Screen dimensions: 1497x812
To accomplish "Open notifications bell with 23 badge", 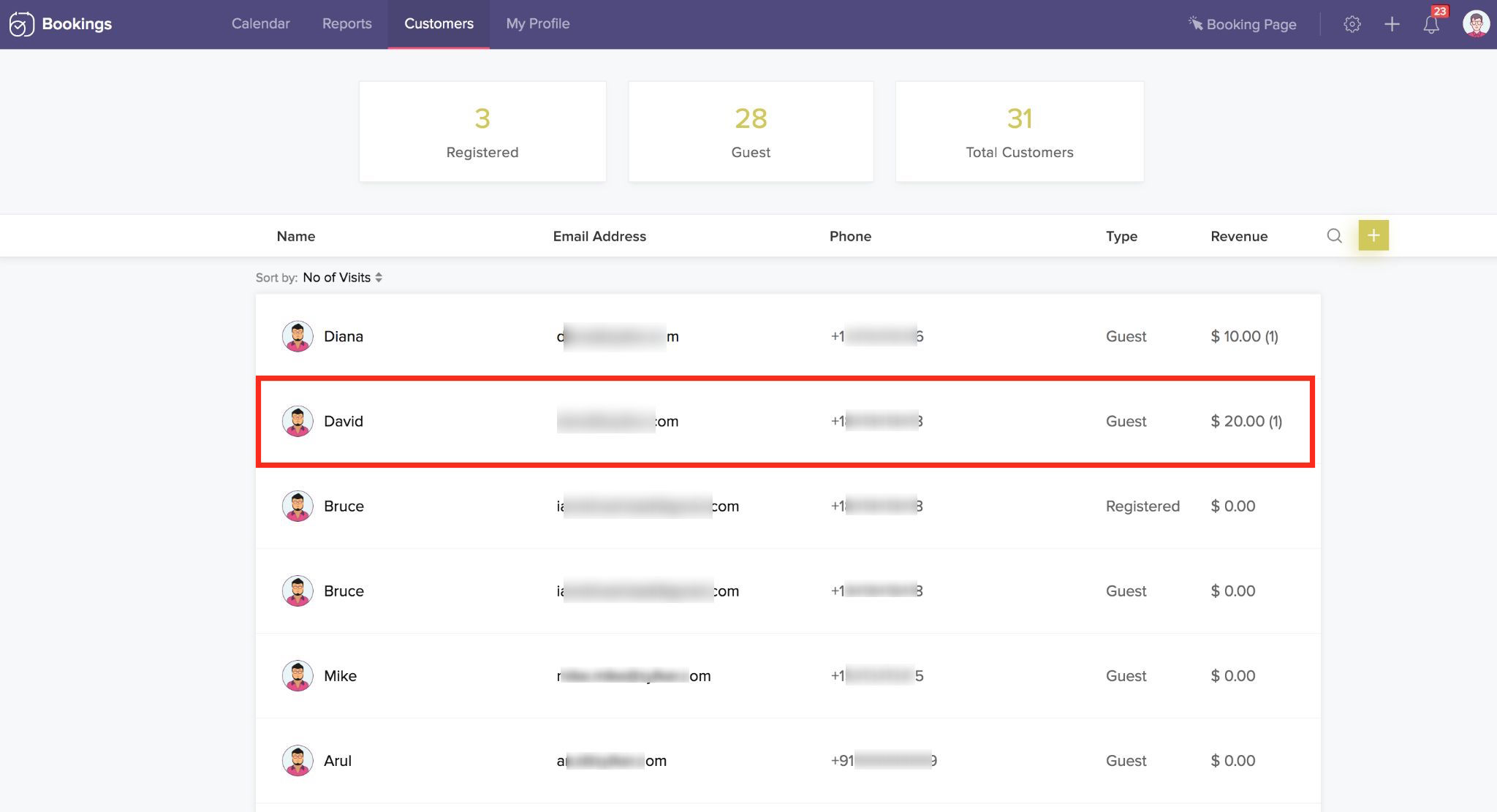I will (1431, 24).
